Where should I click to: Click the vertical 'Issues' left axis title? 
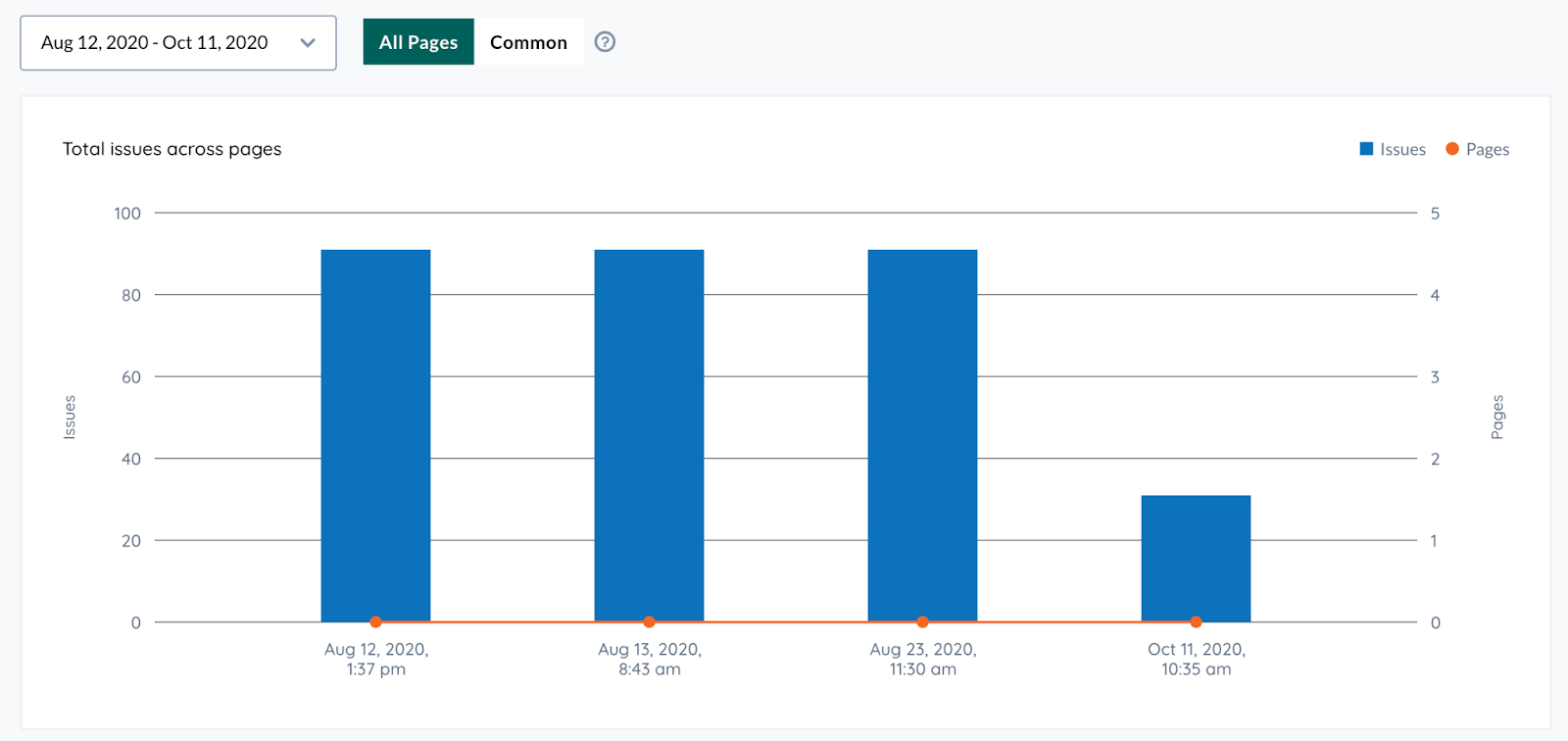click(x=70, y=418)
